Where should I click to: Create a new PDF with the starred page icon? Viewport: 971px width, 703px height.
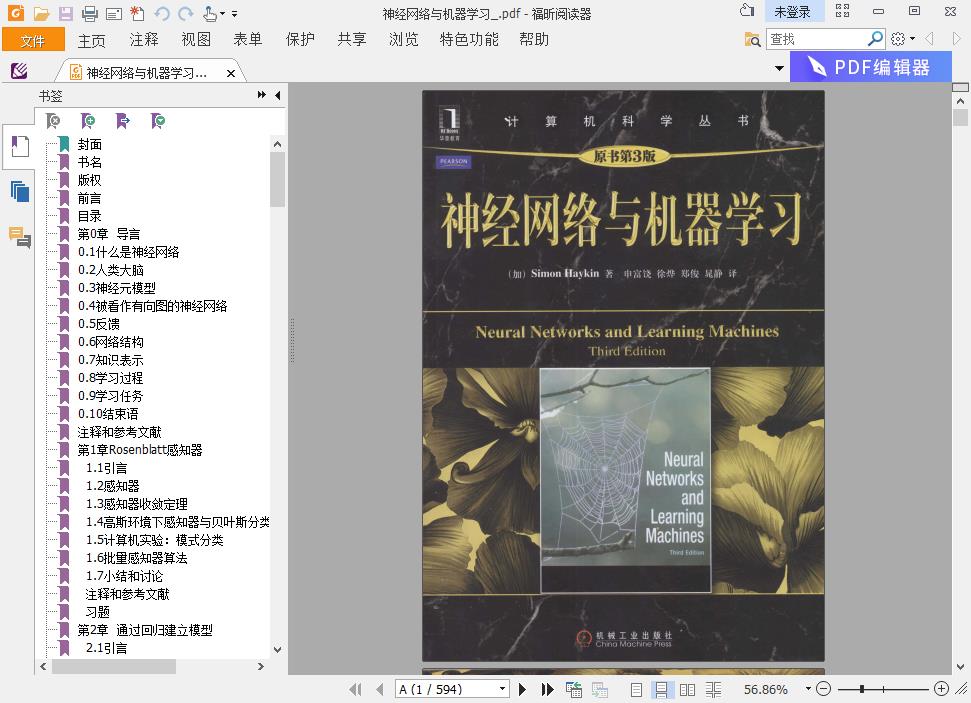137,13
